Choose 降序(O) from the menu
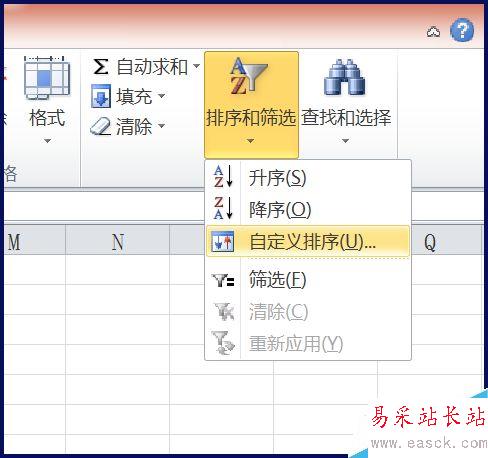 [x=308, y=209]
